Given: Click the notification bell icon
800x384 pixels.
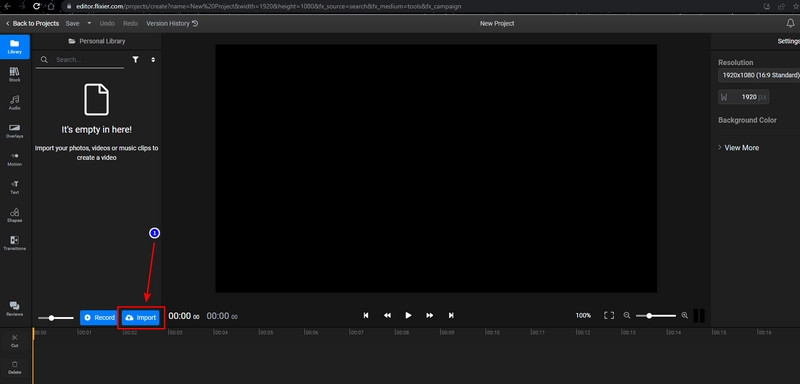Looking at the screenshot, I should [790, 23].
